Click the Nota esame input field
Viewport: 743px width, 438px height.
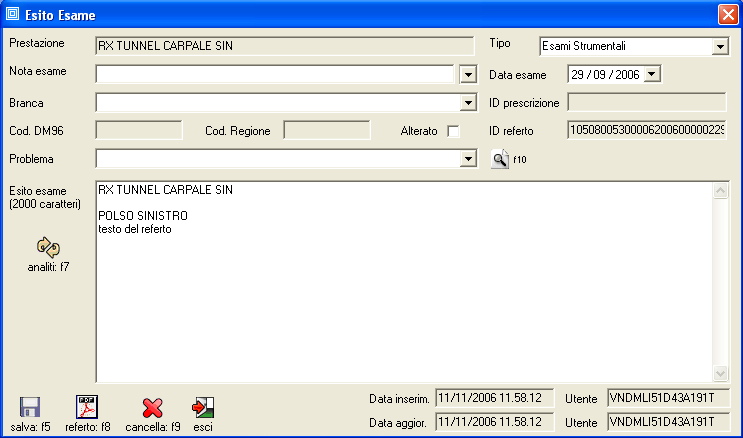(x=275, y=74)
